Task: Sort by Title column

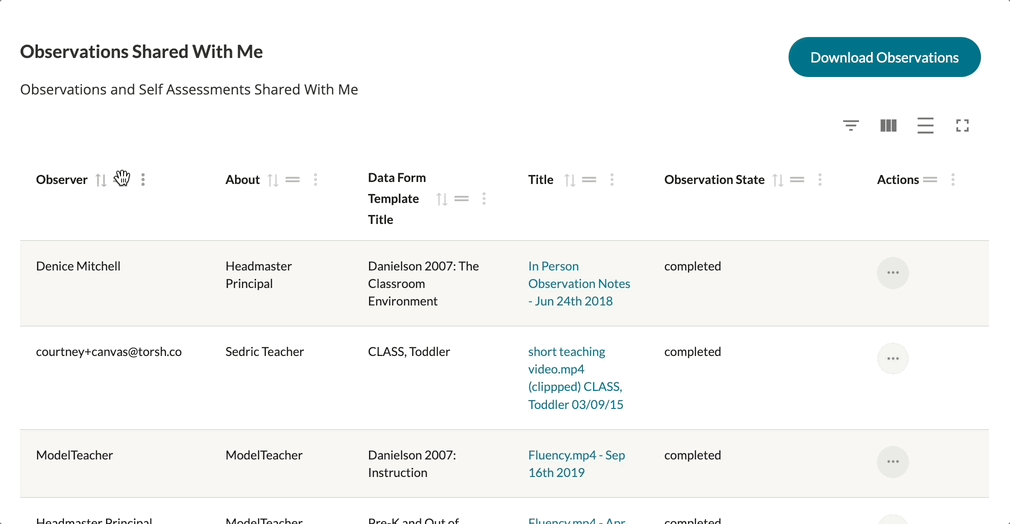Action: [570, 180]
